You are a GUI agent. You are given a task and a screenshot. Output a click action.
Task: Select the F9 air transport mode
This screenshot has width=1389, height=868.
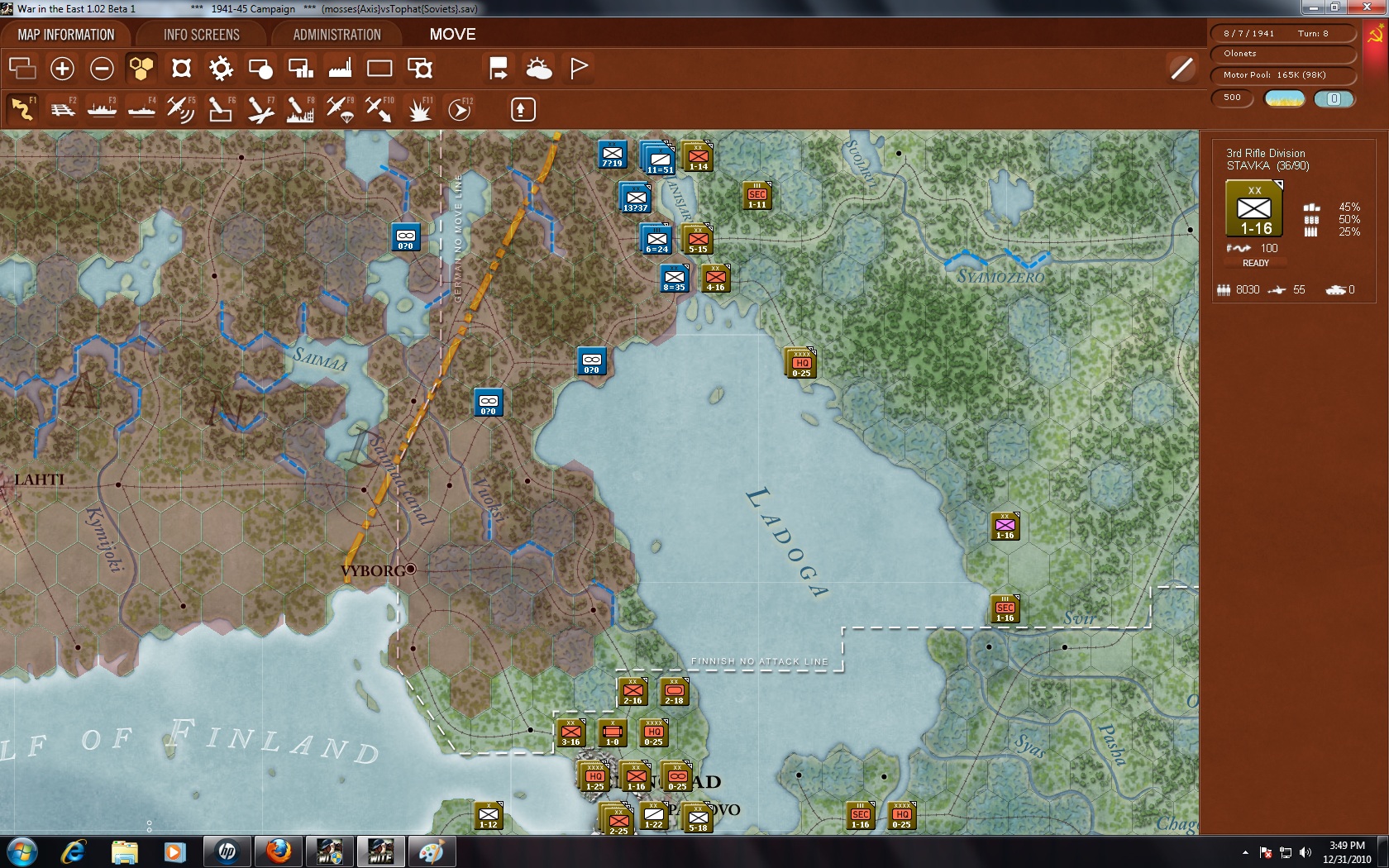pyautogui.click(x=340, y=109)
